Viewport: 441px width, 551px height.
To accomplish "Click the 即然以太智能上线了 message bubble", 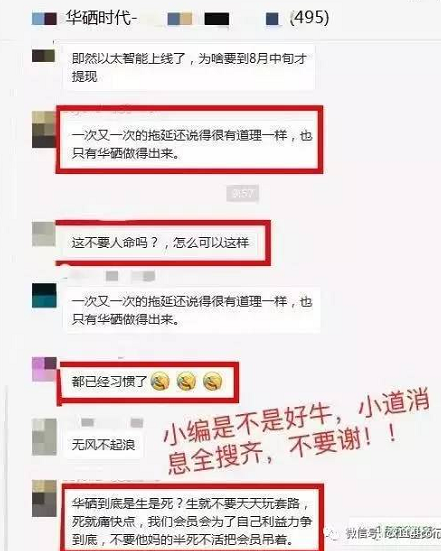I will pyautogui.click(x=189, y=67).
